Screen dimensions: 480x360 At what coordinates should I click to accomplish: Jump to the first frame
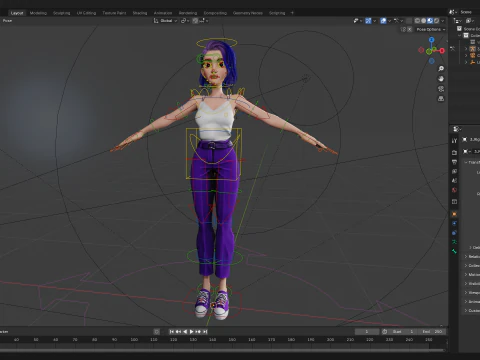(172, 332)
